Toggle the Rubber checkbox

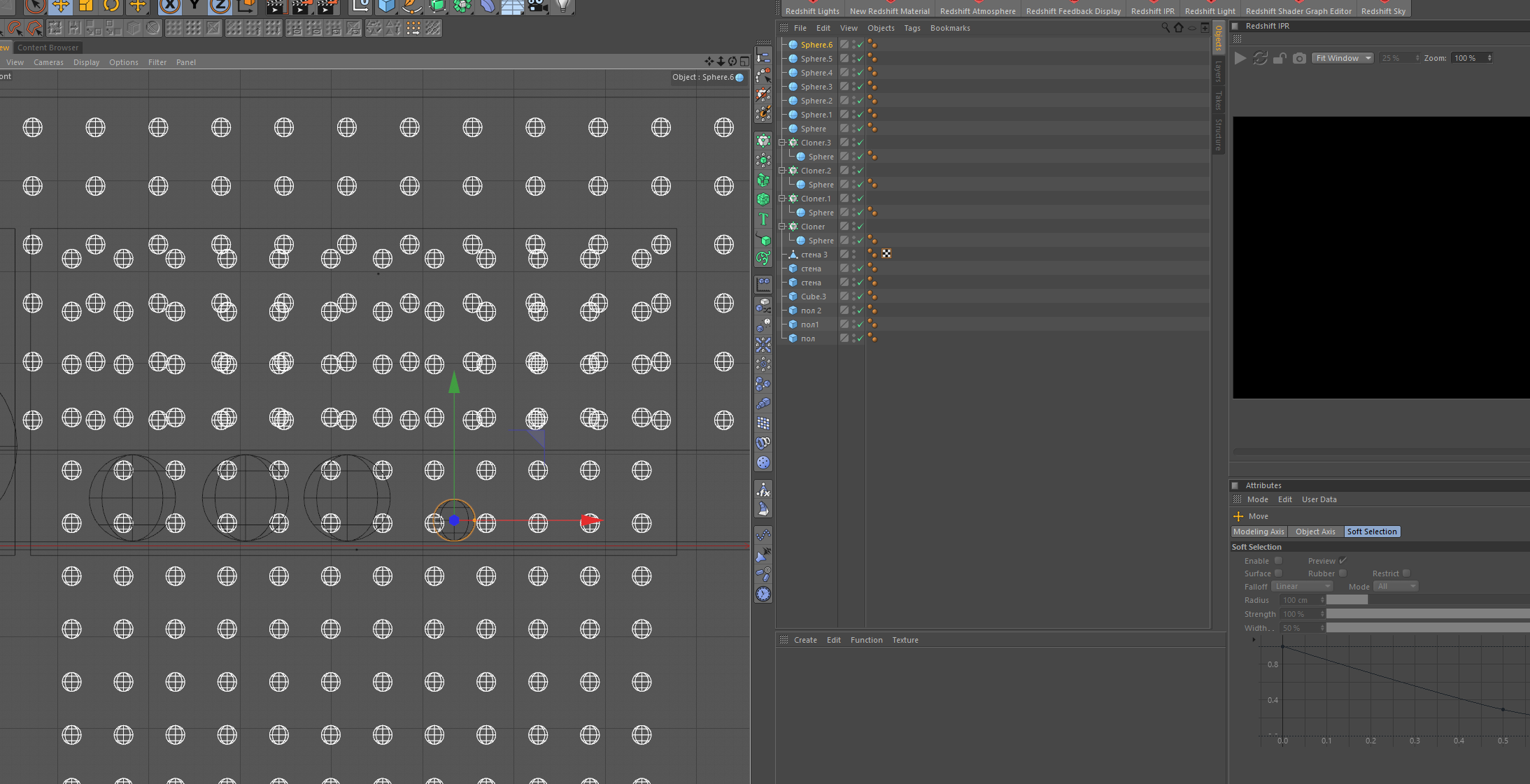point(1343,573)
